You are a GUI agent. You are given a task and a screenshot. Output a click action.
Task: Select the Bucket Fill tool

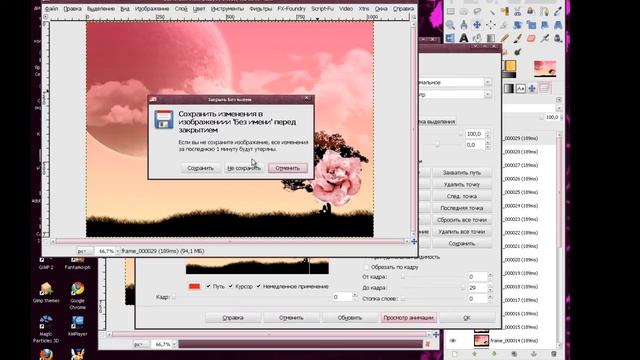point(477,38)
